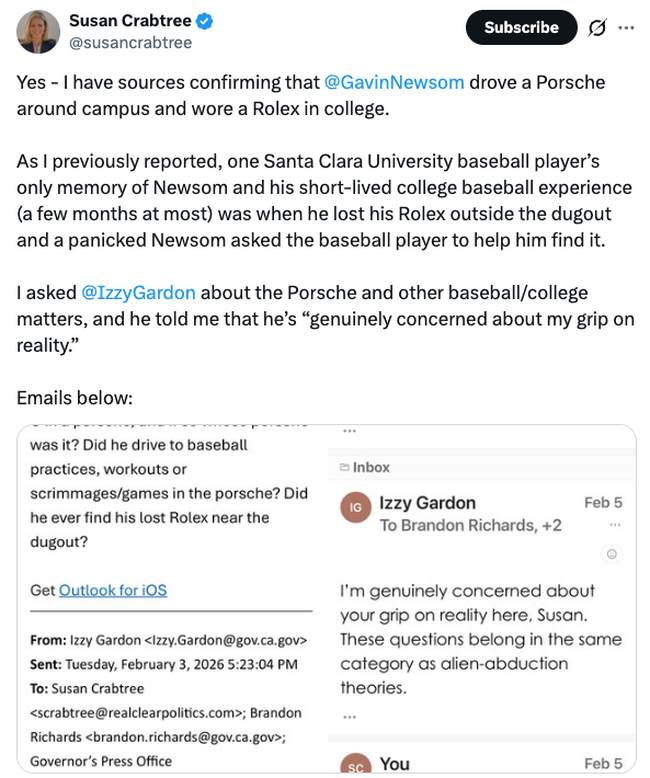Click the emoji reaction icon in email
Image resolution: width=650 pixels, height=778 pixels.
[x=612, y=554]
